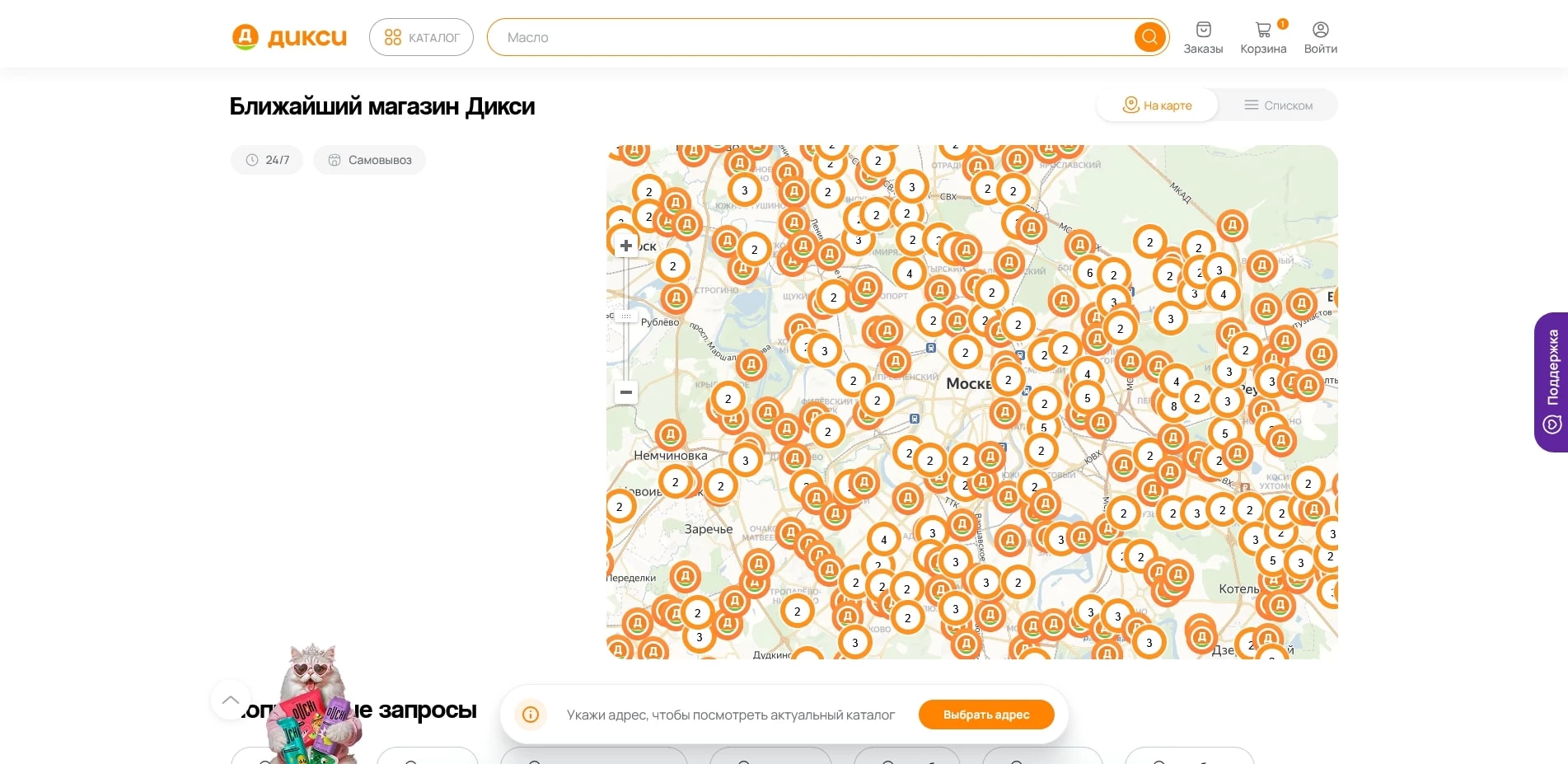
Task: Toggle the 24/7 stores filter
Action: tap(267, 160)
